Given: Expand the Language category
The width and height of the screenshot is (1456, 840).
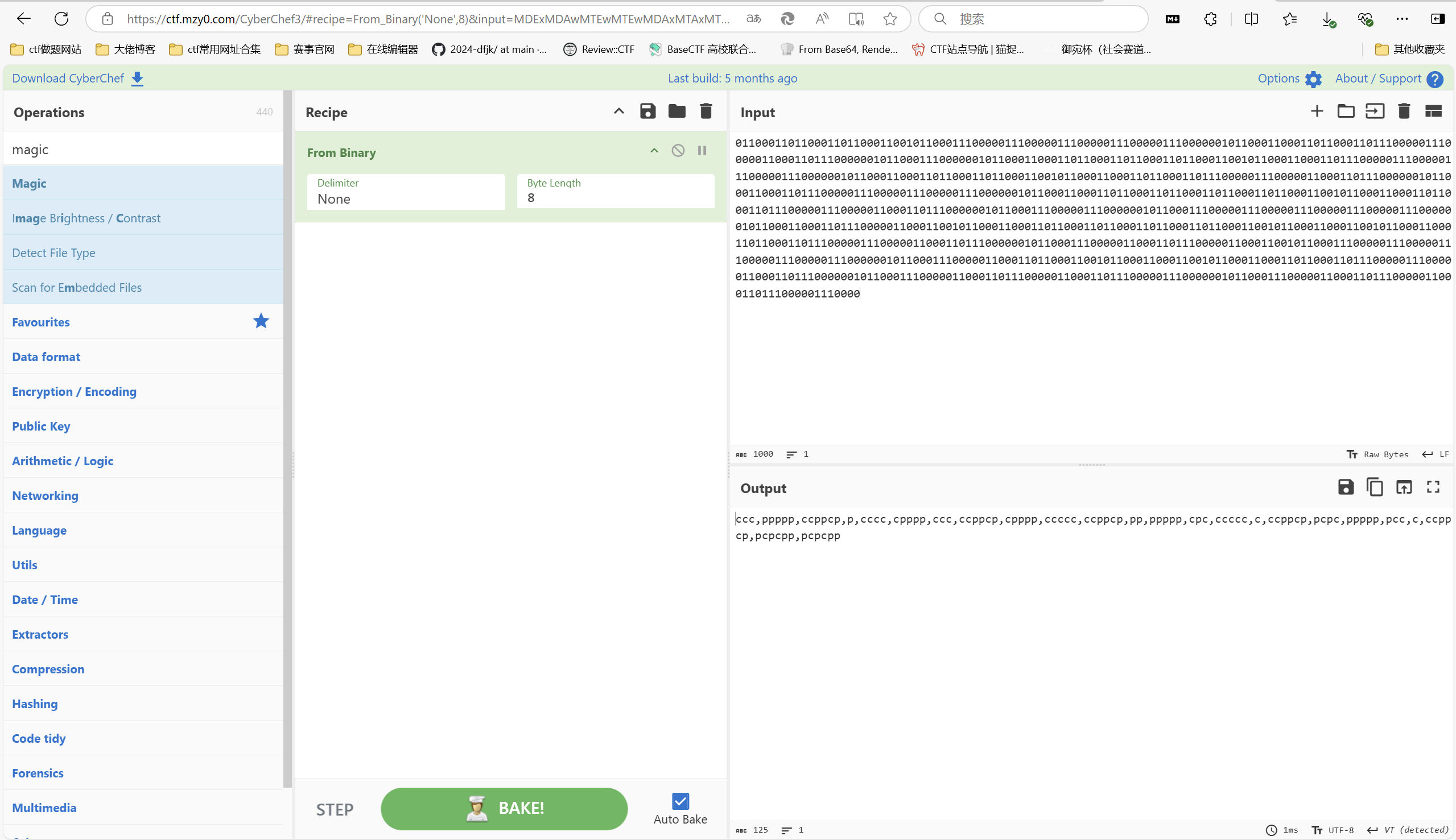Looking at the screenshot, I should pos(143,529).
